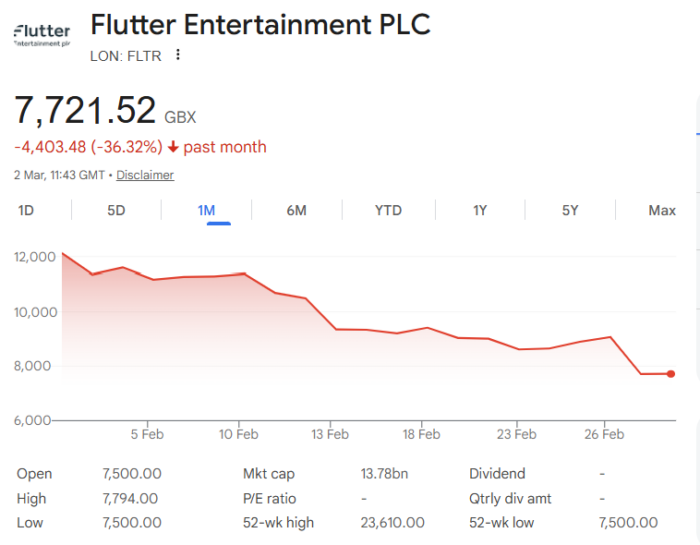Image resolution: width=700 pixels, height=545 pixels.
Task: Click the red down arrow next to past month
Action: coord(173,147)
